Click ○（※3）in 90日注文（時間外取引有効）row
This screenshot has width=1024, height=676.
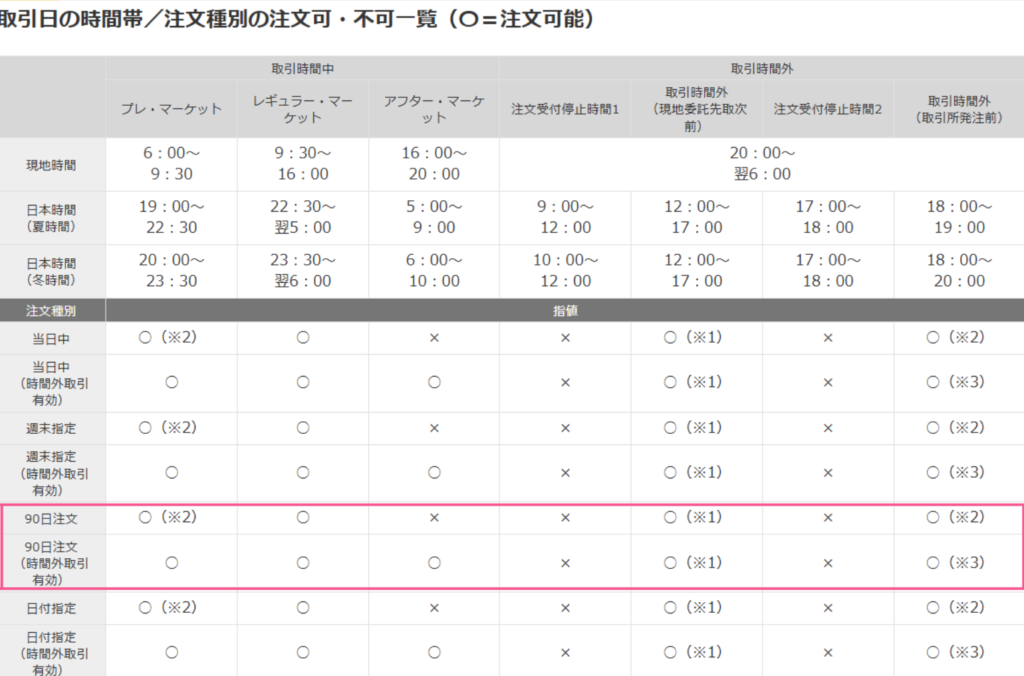point(958,563)
